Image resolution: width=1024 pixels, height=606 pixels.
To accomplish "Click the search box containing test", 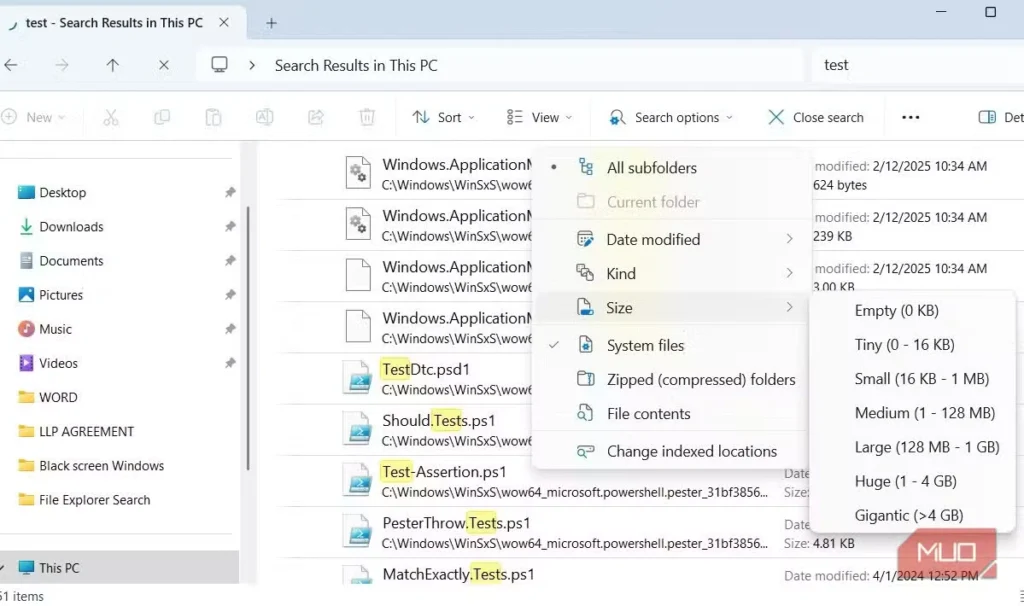I will click(x=910, y=65).
